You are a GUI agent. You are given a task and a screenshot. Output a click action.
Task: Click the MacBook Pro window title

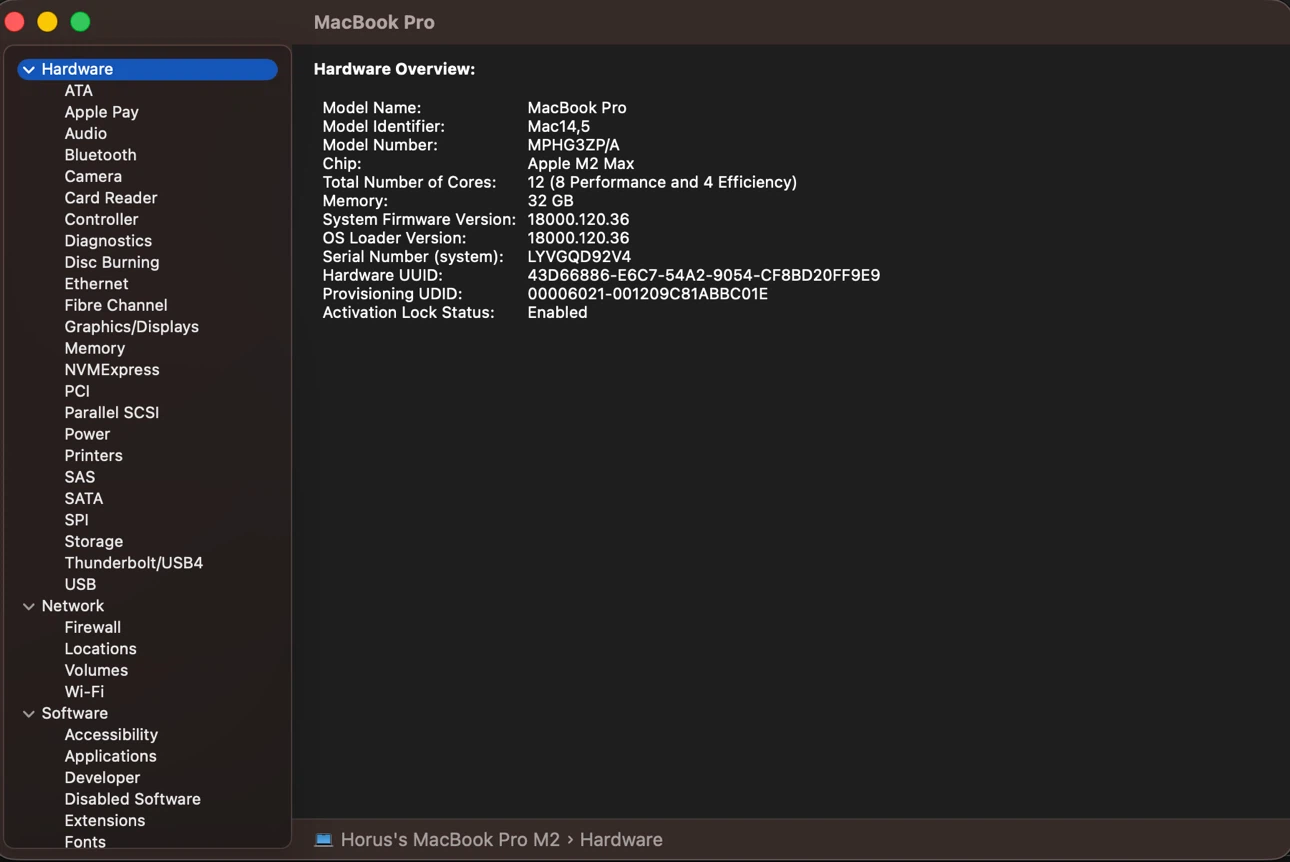[374, 22]
